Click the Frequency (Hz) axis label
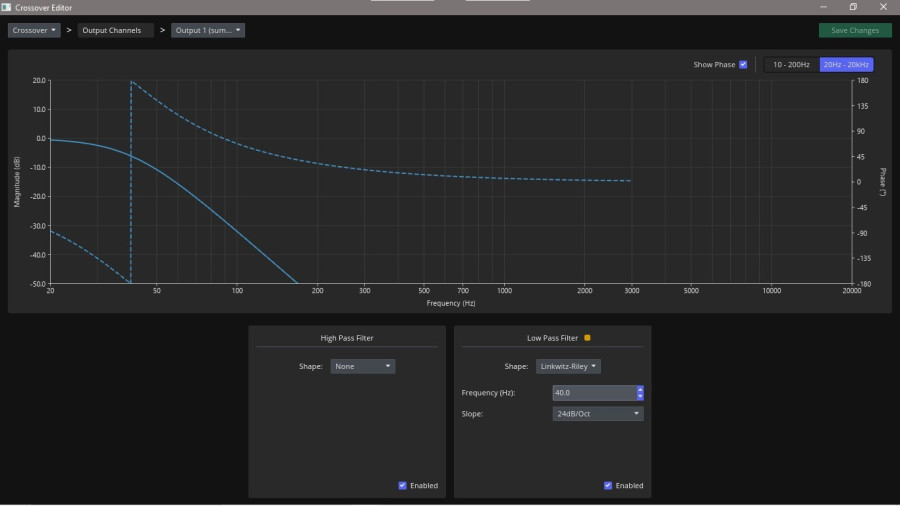This screenshot has width=900, height=506. pos(451,303)
